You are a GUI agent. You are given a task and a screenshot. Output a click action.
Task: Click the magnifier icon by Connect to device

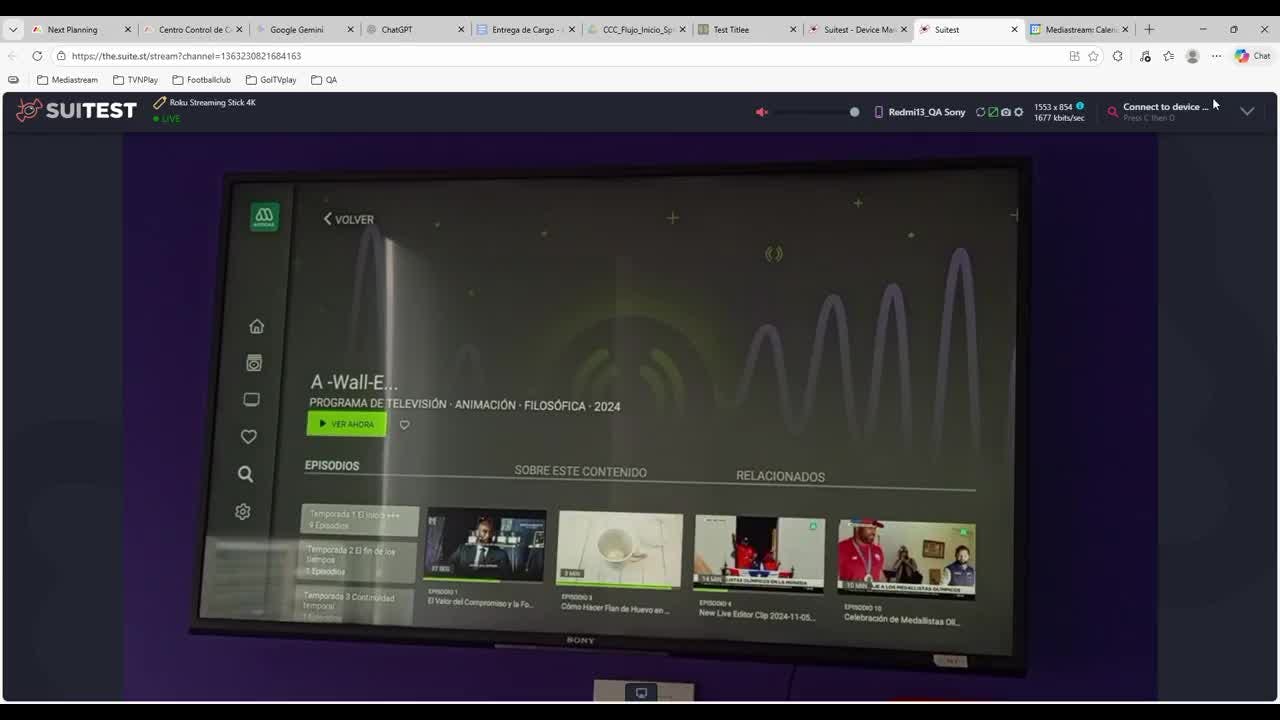point(1112,112)
